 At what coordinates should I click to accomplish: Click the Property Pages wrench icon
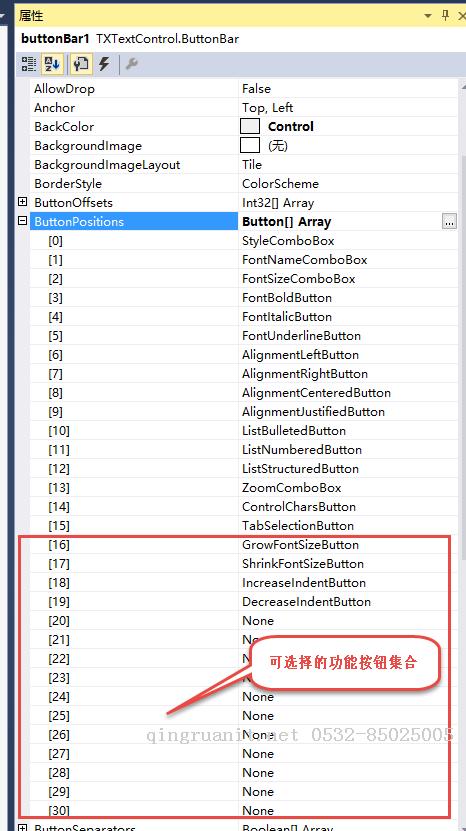132,65
